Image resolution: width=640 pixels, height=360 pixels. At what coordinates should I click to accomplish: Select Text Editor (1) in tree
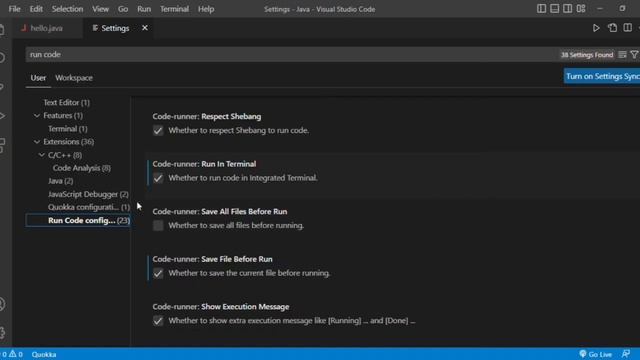(x=67, y=103)
